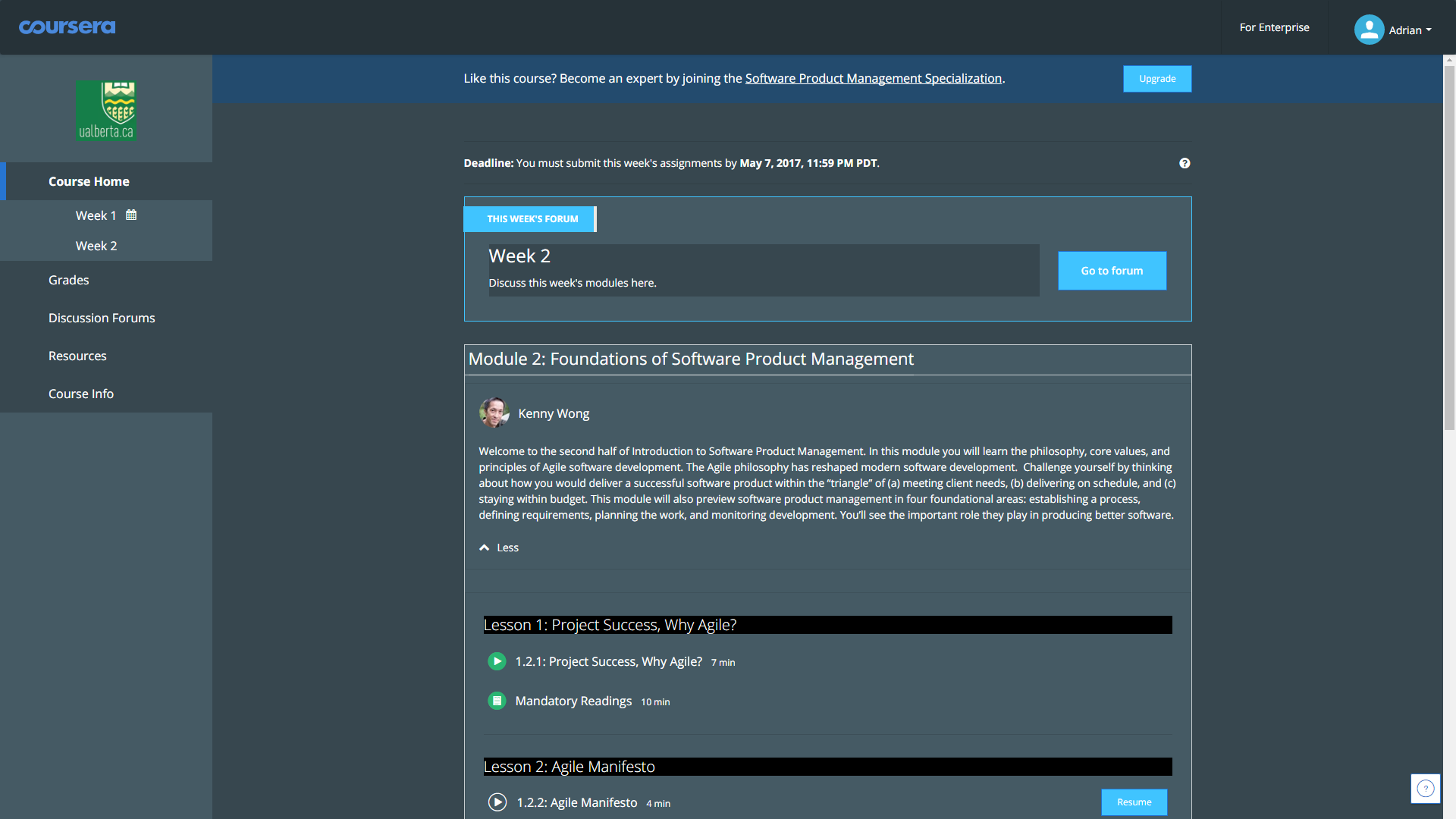Play video 1.2.1 Project Success icon
The width and height of the screenshot is (1456, 819).
point(497,661)
